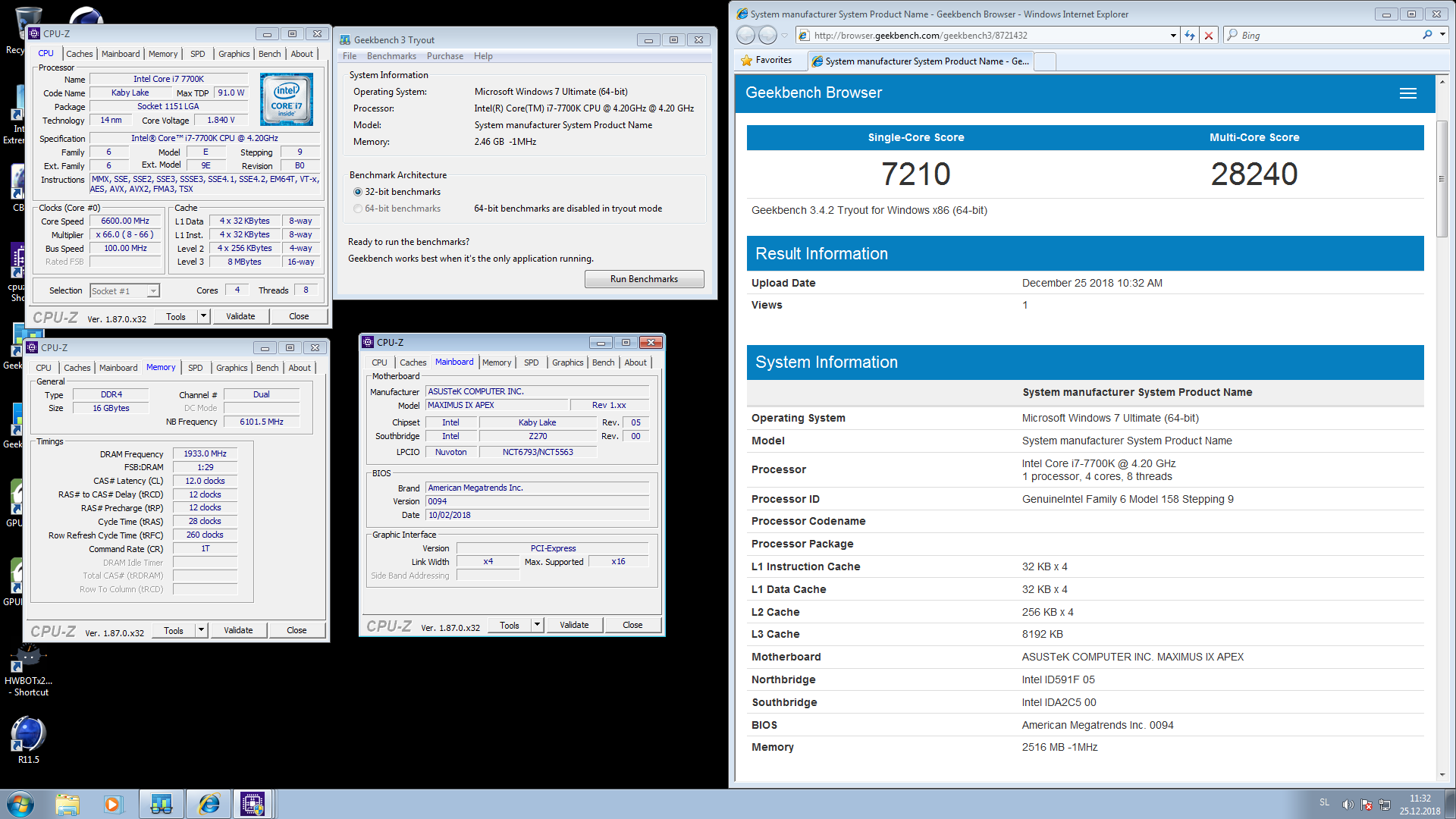Click Geekbench 3 Tryout title bar icon
The image size is (1456, 819).
(345, 40)
